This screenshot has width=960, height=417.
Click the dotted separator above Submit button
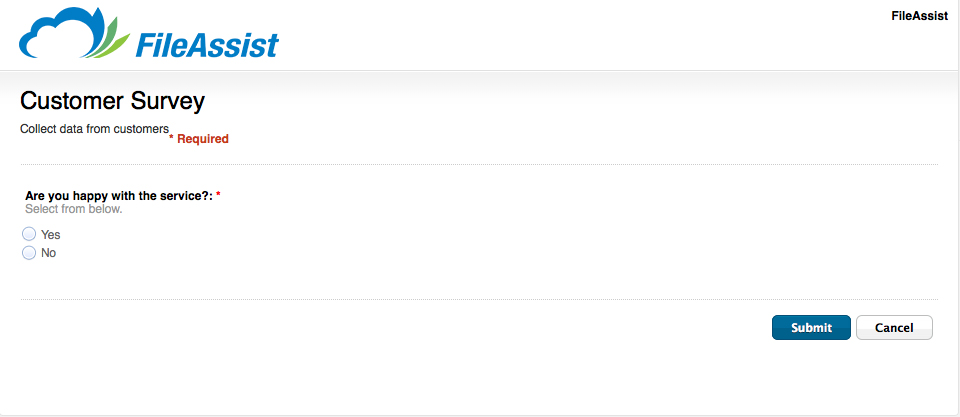click(x=479, y=299)
